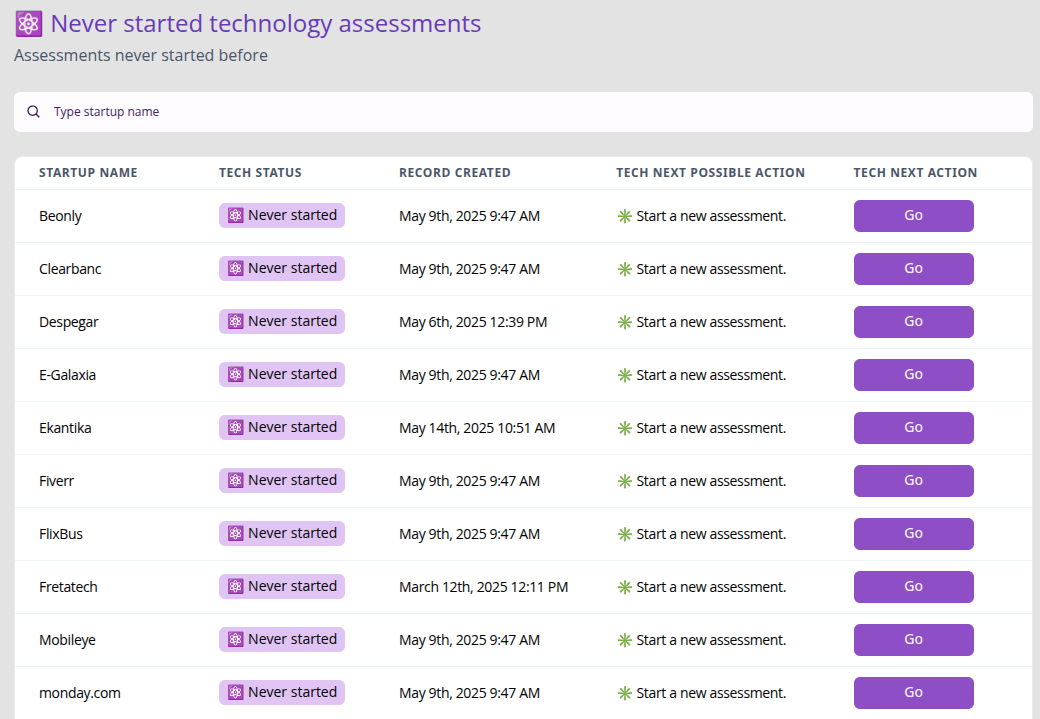This screenshot has height=719, width=1040.
Task: Click the Never started badge for Mobileye
Action: [x=282, y=640]
